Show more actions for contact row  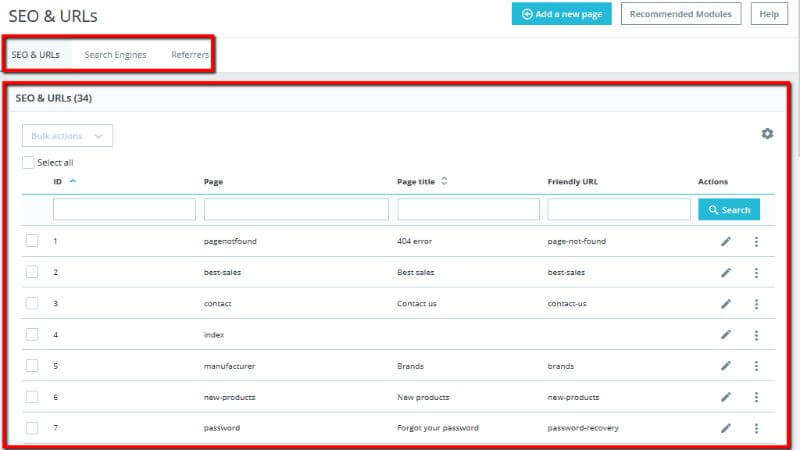pos(756,304)
